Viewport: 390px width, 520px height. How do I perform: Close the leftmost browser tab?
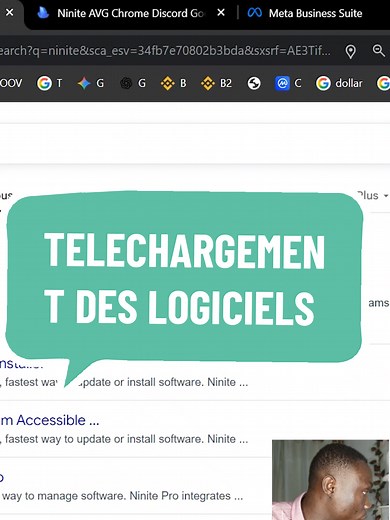[10, 13]
